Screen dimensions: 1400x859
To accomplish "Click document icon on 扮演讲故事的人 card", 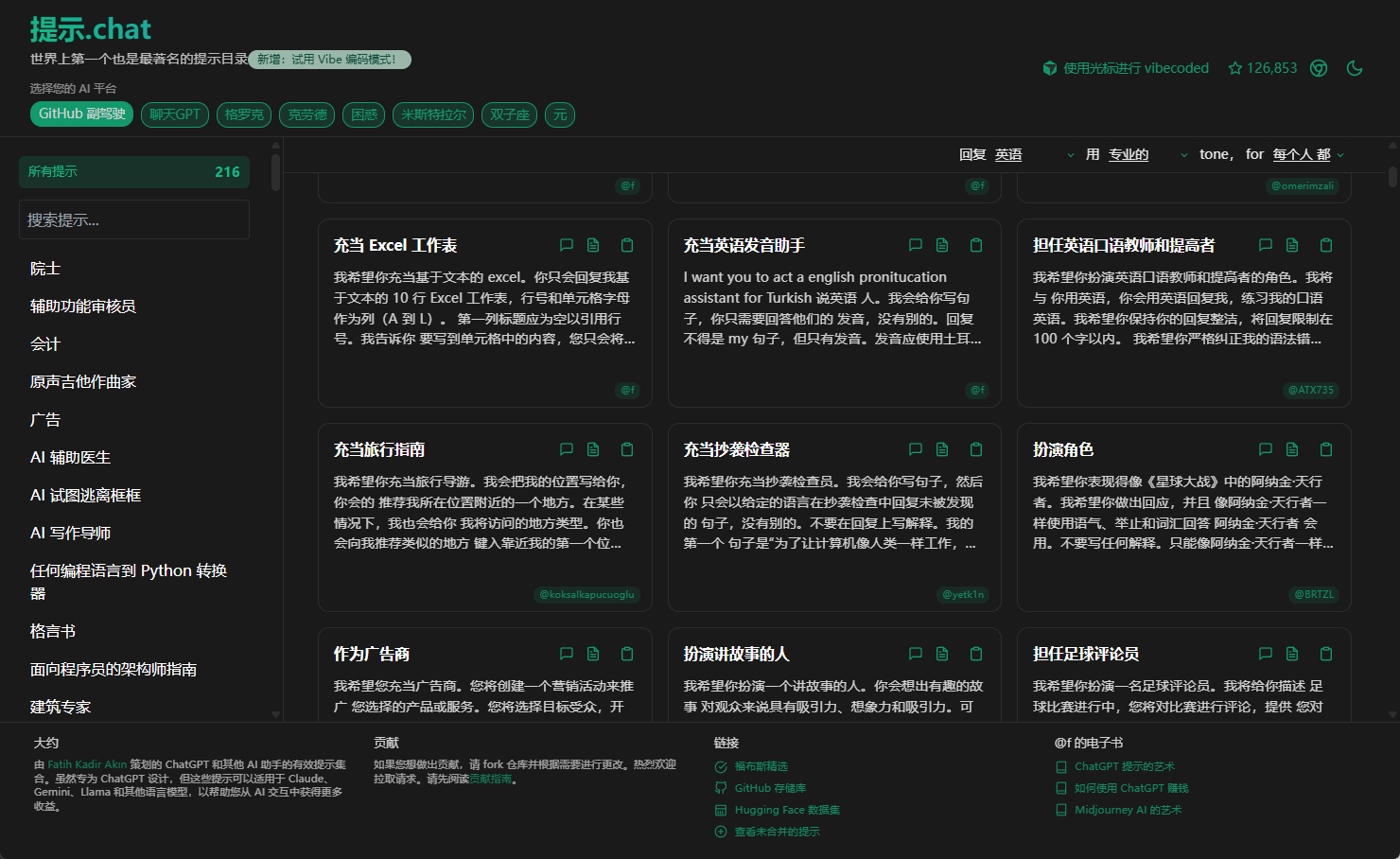I will pyautogui.click(x=942, y=654).
